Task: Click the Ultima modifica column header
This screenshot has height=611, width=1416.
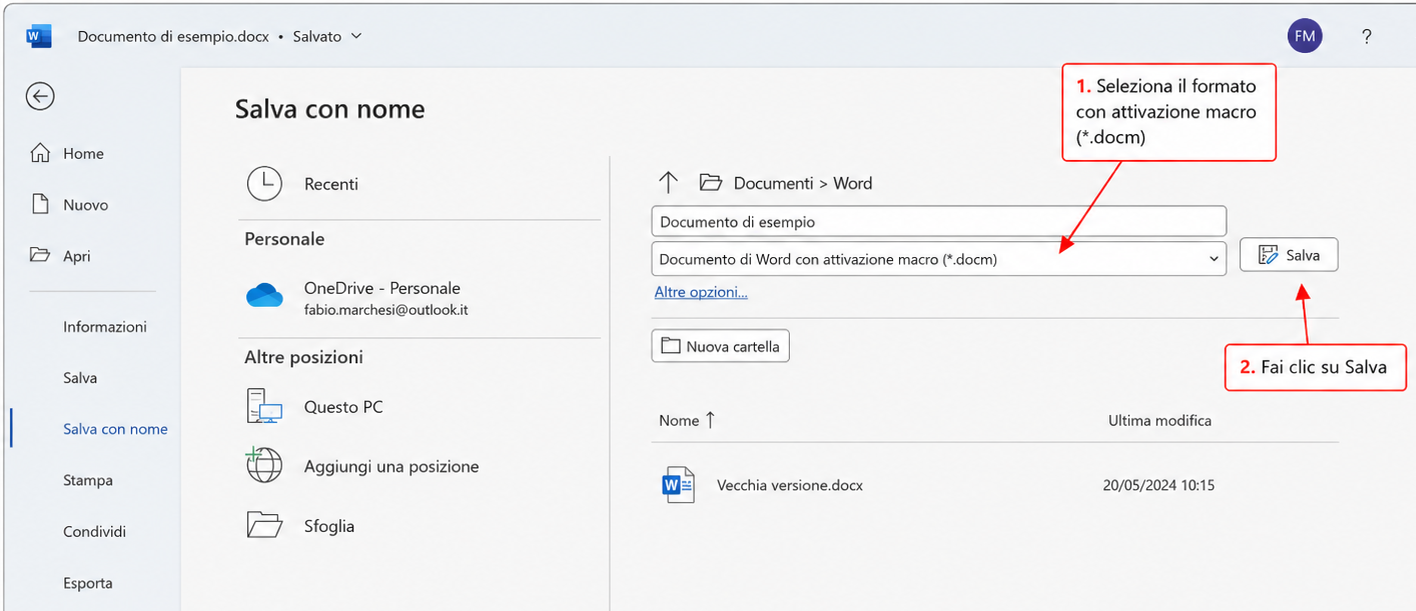Action: 1160,420
